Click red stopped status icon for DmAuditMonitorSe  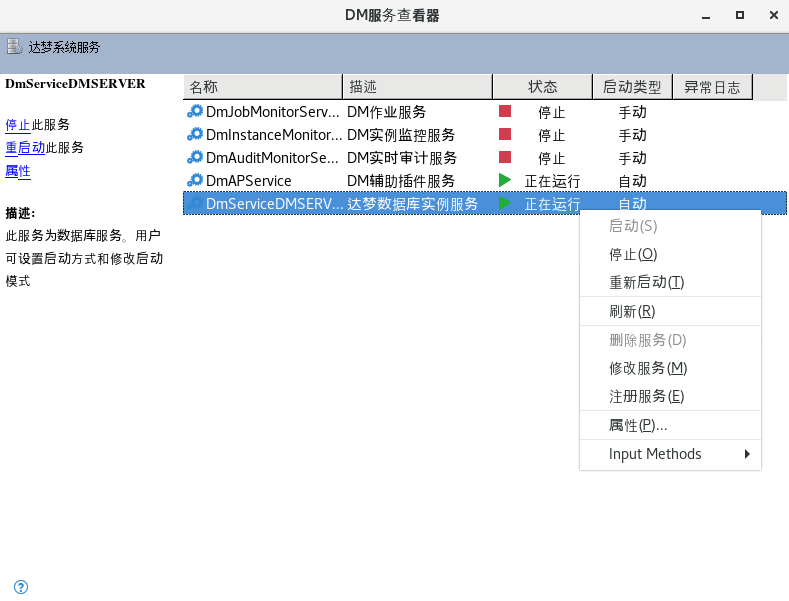[x=505, y=157]
